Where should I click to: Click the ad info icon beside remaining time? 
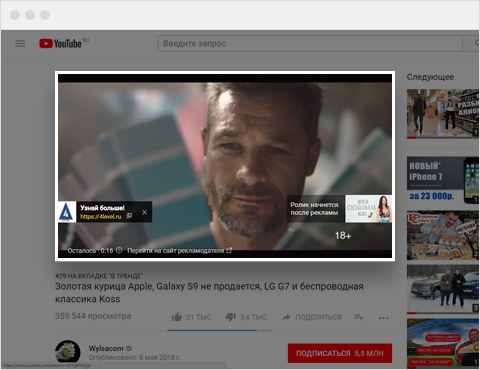[119, 250]
